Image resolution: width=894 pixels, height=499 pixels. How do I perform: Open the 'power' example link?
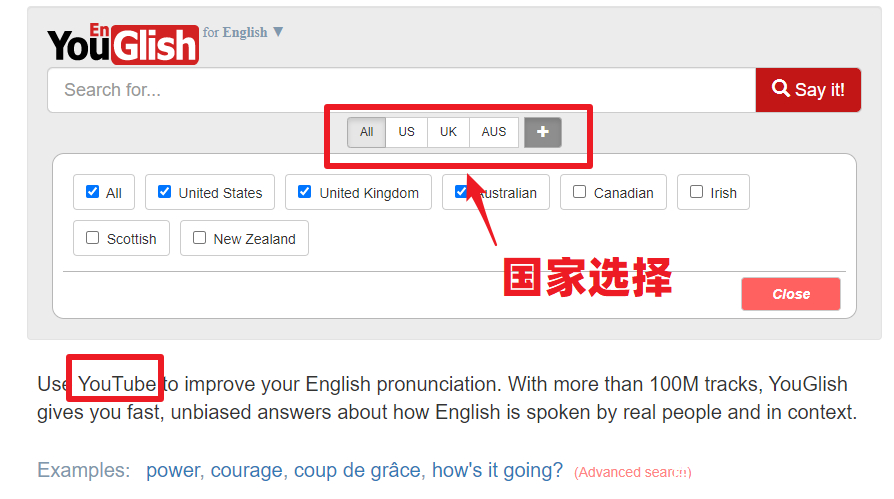(174, 470)
